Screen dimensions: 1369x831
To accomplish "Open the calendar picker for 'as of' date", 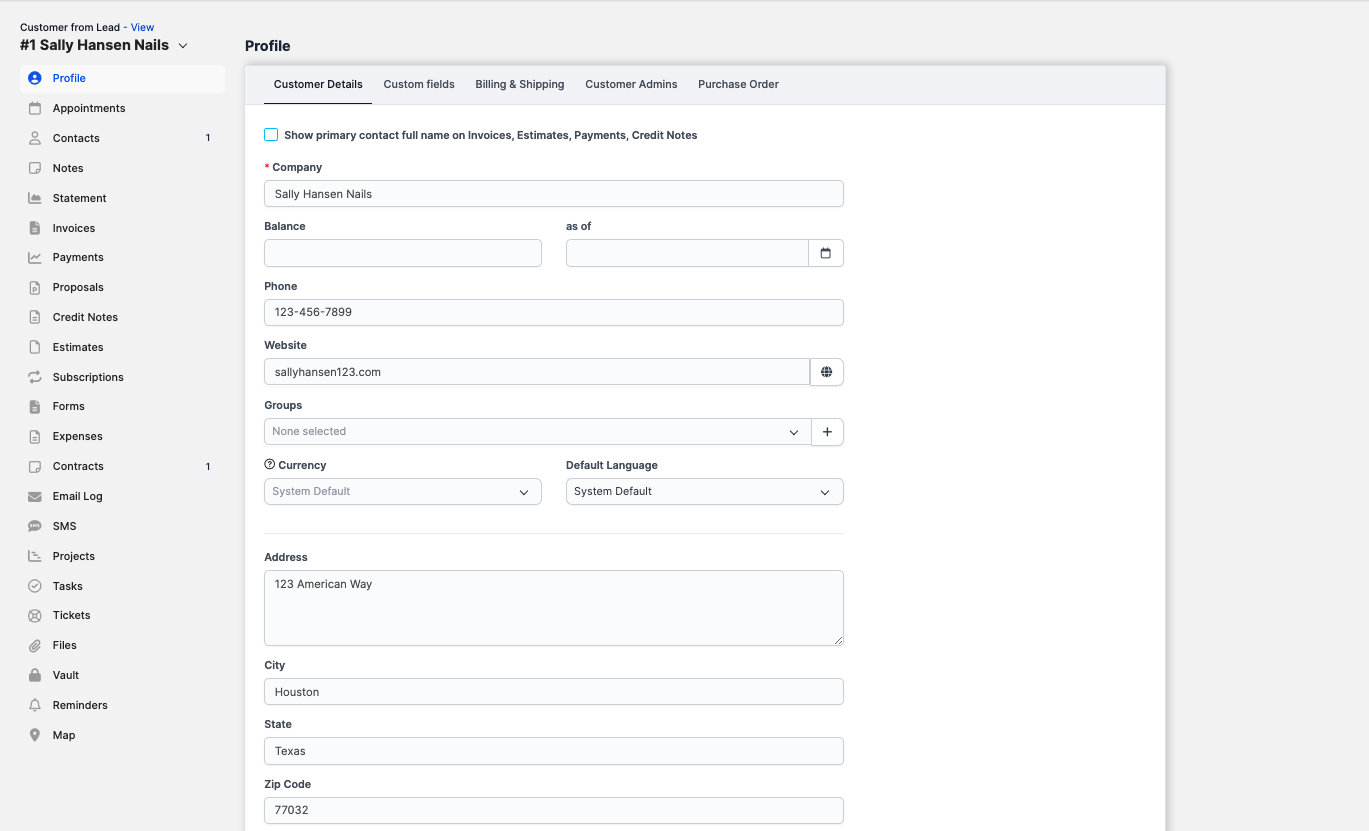I will click(826, 253).
